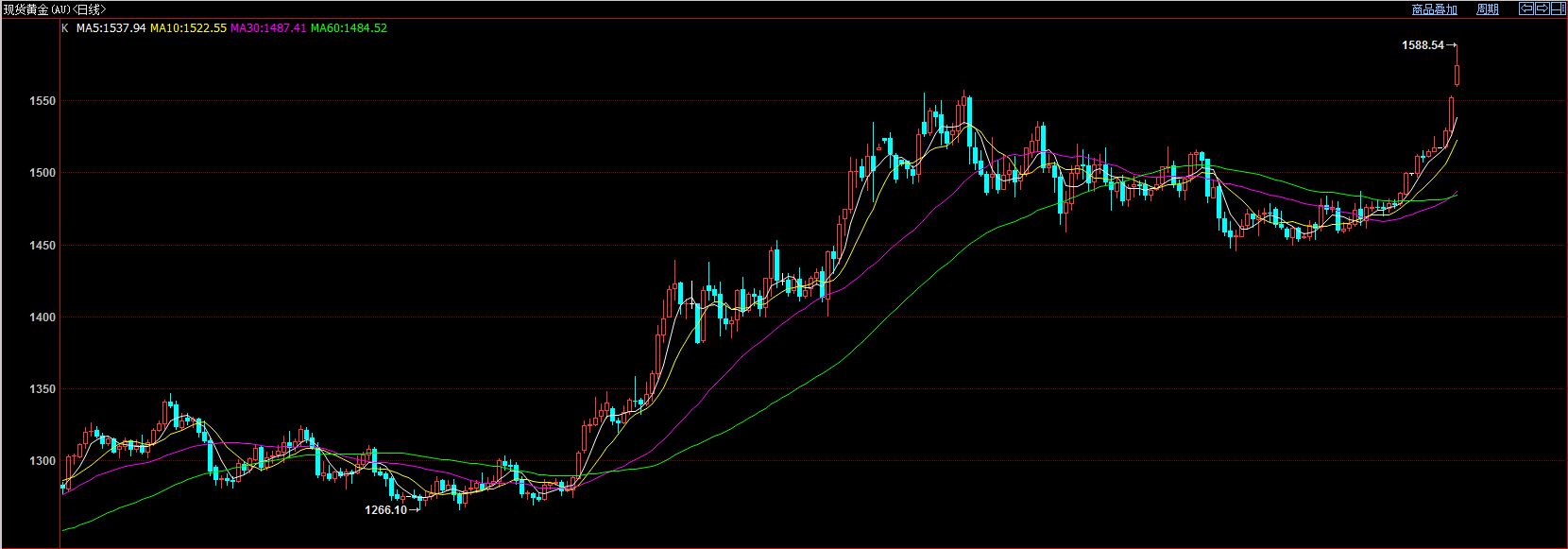The width and height of the screenshot is (1568, 549).
Task: Click the right arrow navigation icon
Action: coord(1542,9)
